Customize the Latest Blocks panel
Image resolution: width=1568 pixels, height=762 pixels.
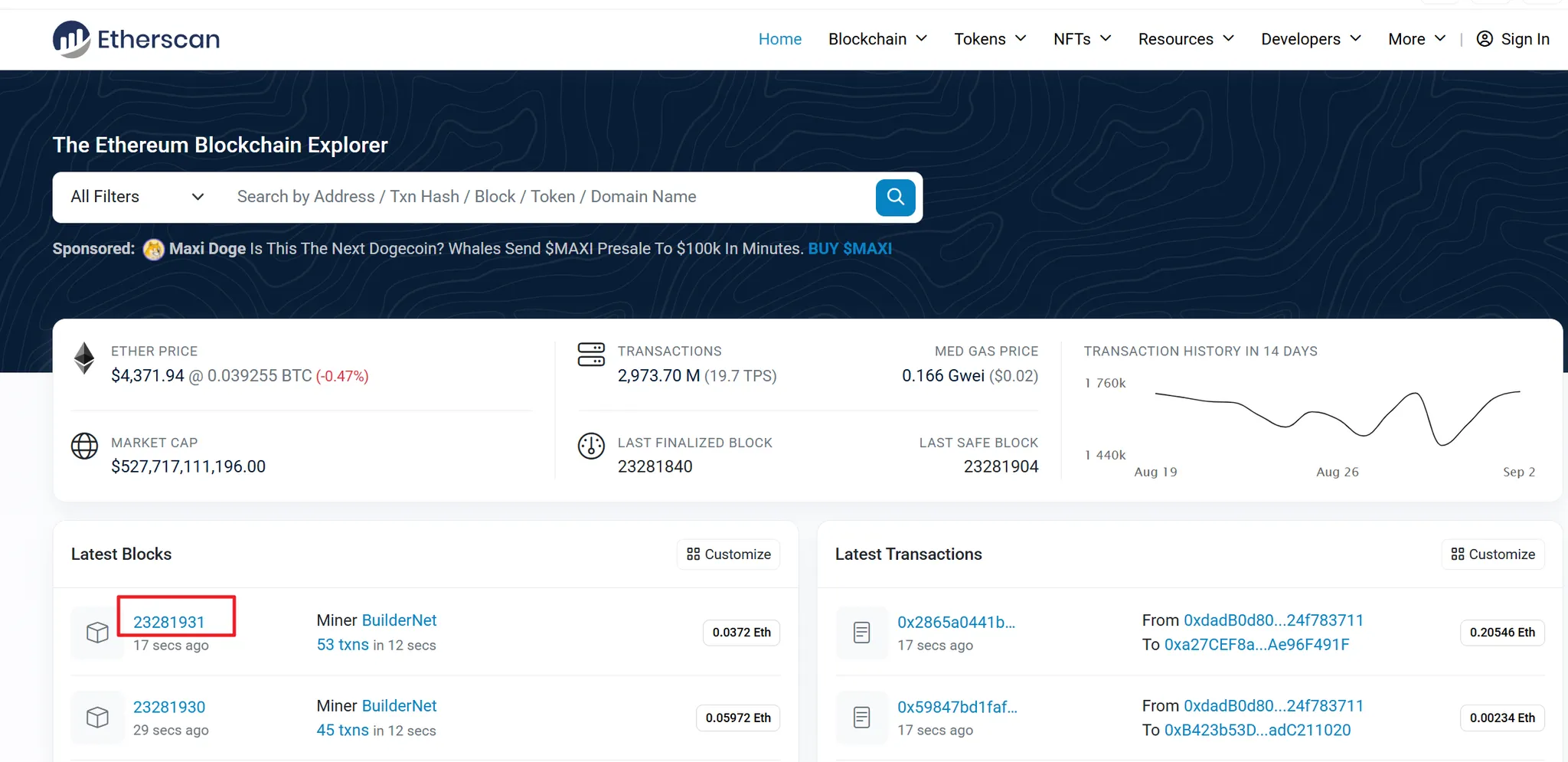coord(729,554)
